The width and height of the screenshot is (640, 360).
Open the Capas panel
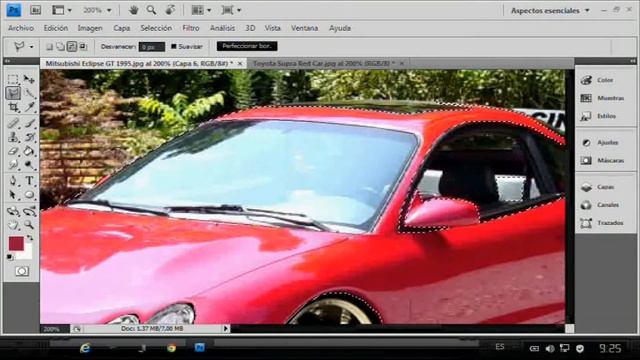point(605,187)
